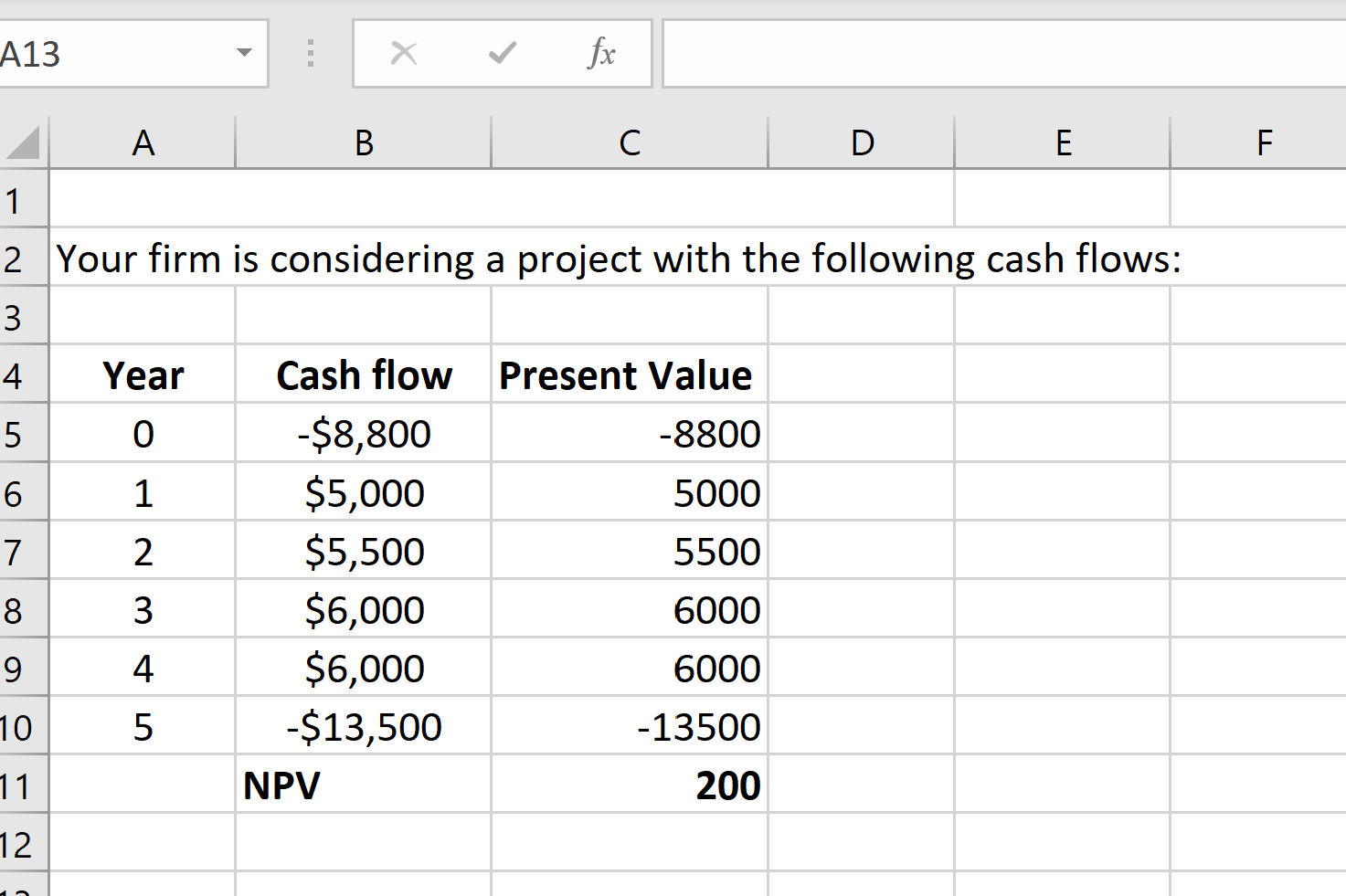Select the cell containing 200
The height and width of the screenshot is (896, 1346).
[628, 785]
